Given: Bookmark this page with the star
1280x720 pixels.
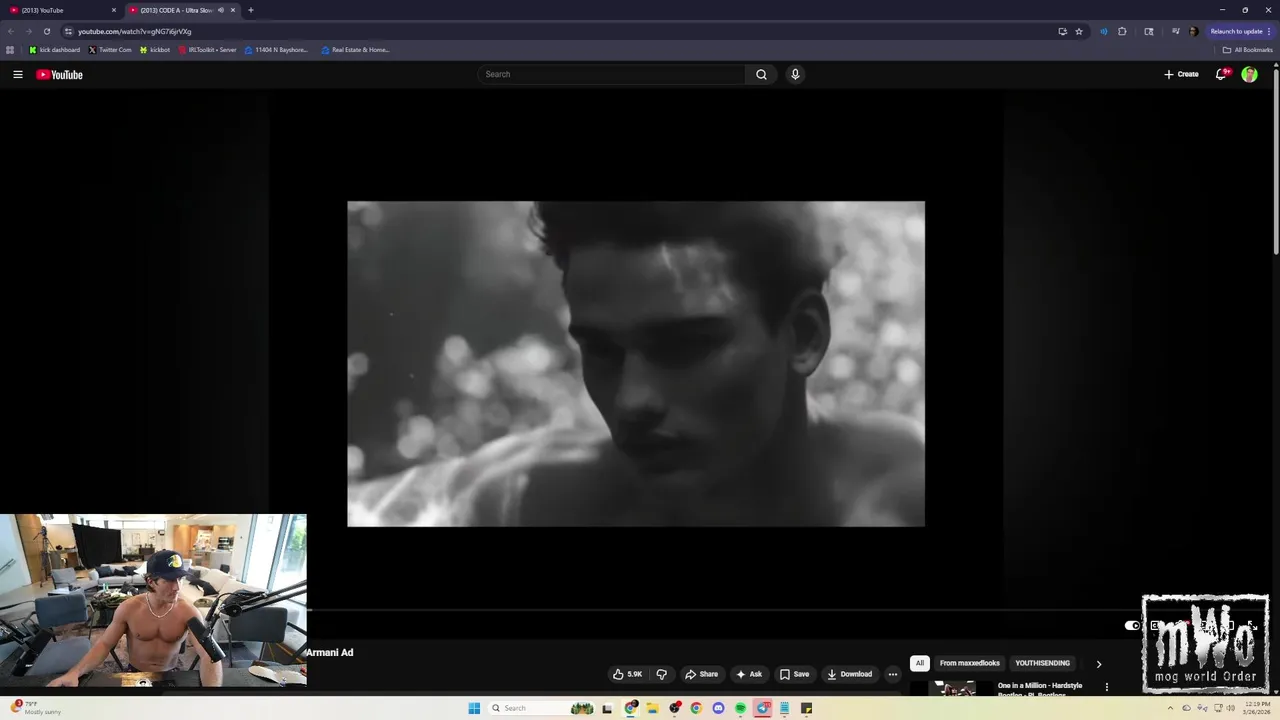Looking at the screenshot, I should [1079, 31].
